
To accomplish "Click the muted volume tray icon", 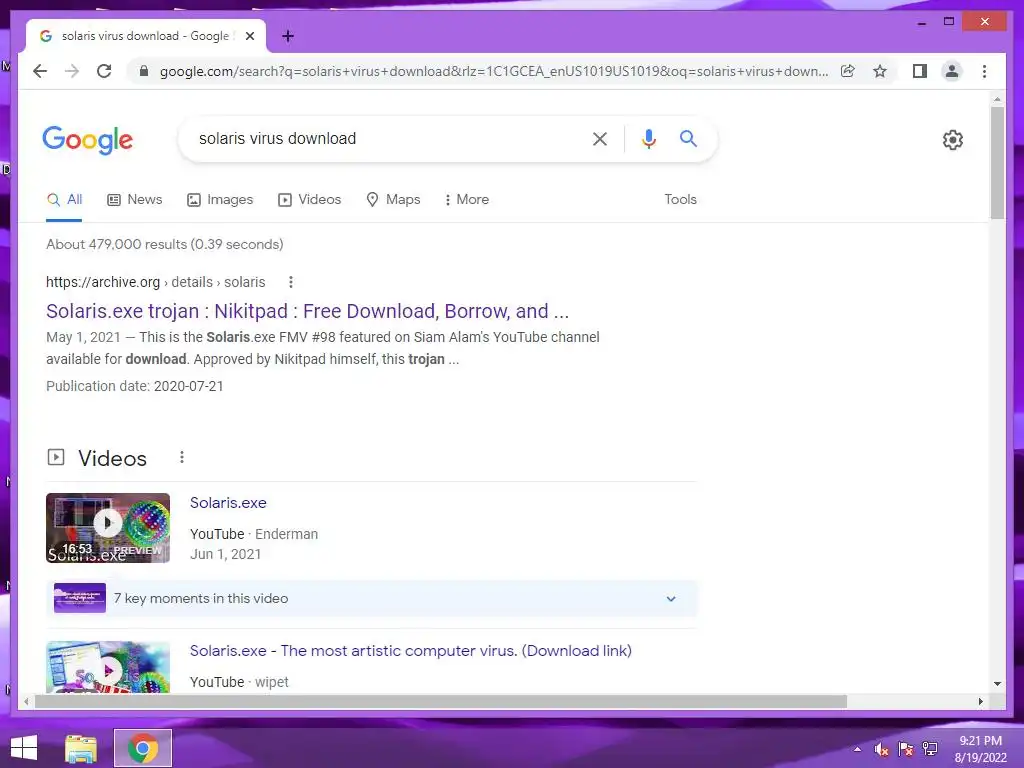I will (881, 749).
